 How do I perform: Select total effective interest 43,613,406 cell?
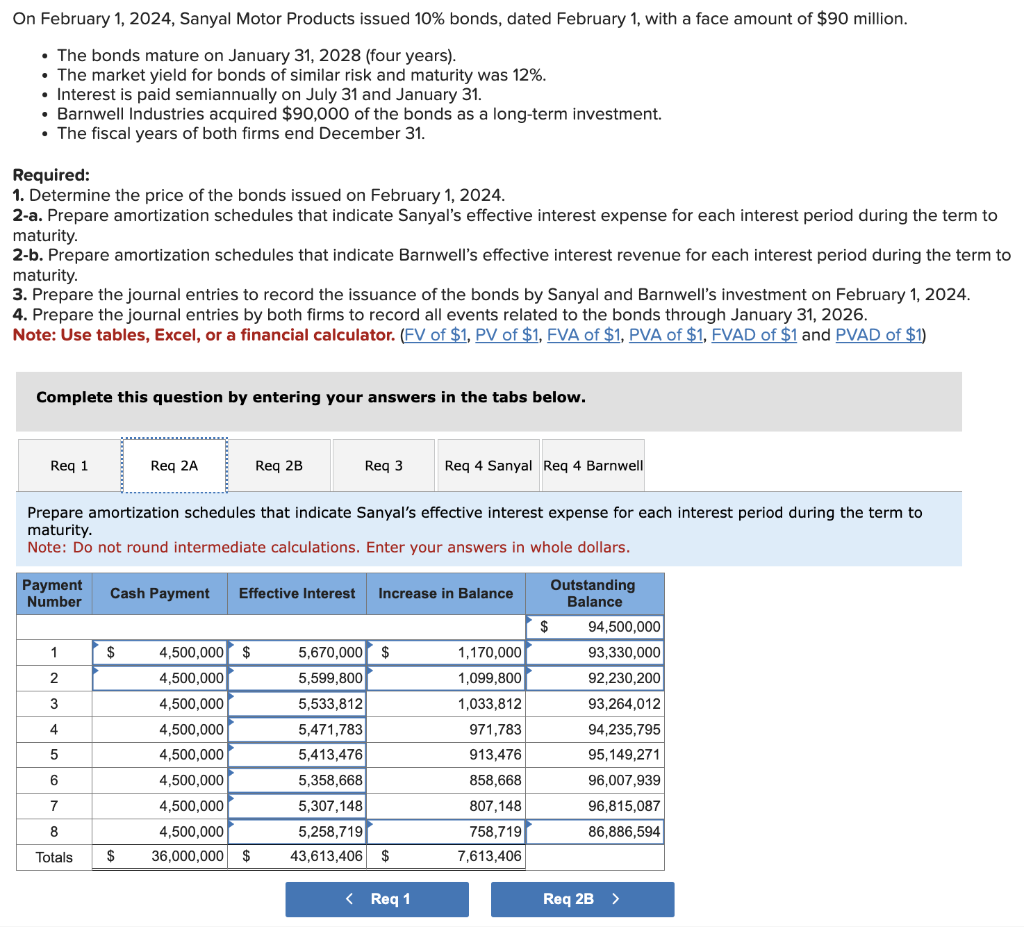(x=297, y=856)
